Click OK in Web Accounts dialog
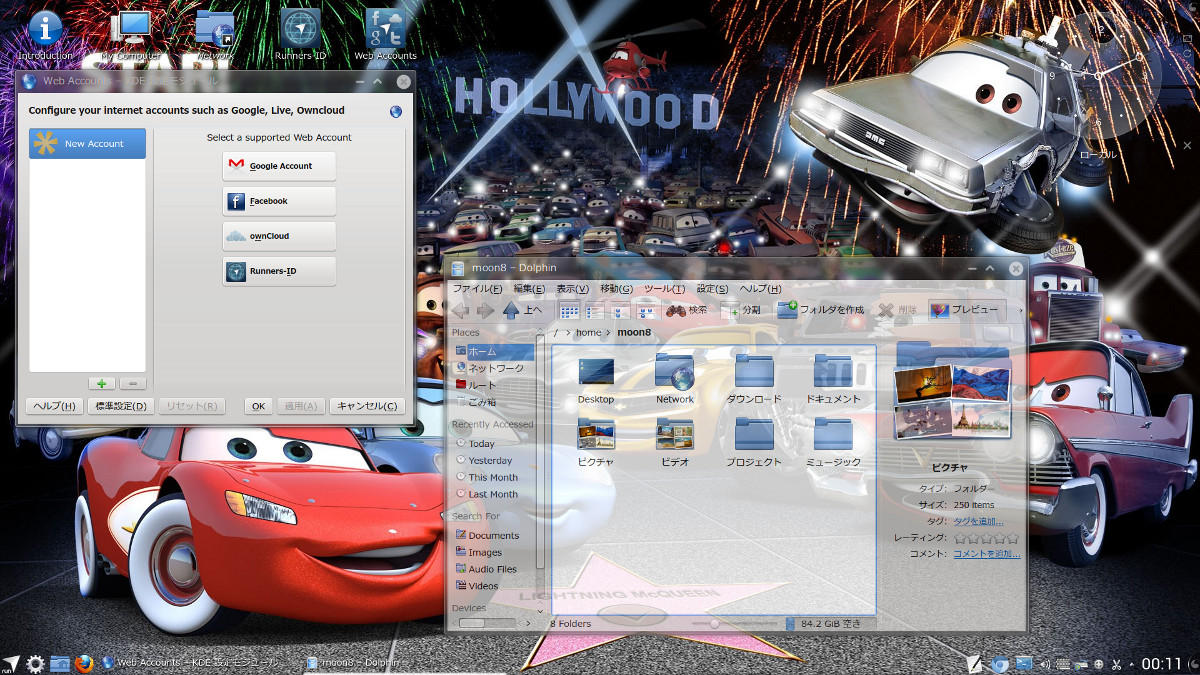1200x675 pixels. coord(258,406)
